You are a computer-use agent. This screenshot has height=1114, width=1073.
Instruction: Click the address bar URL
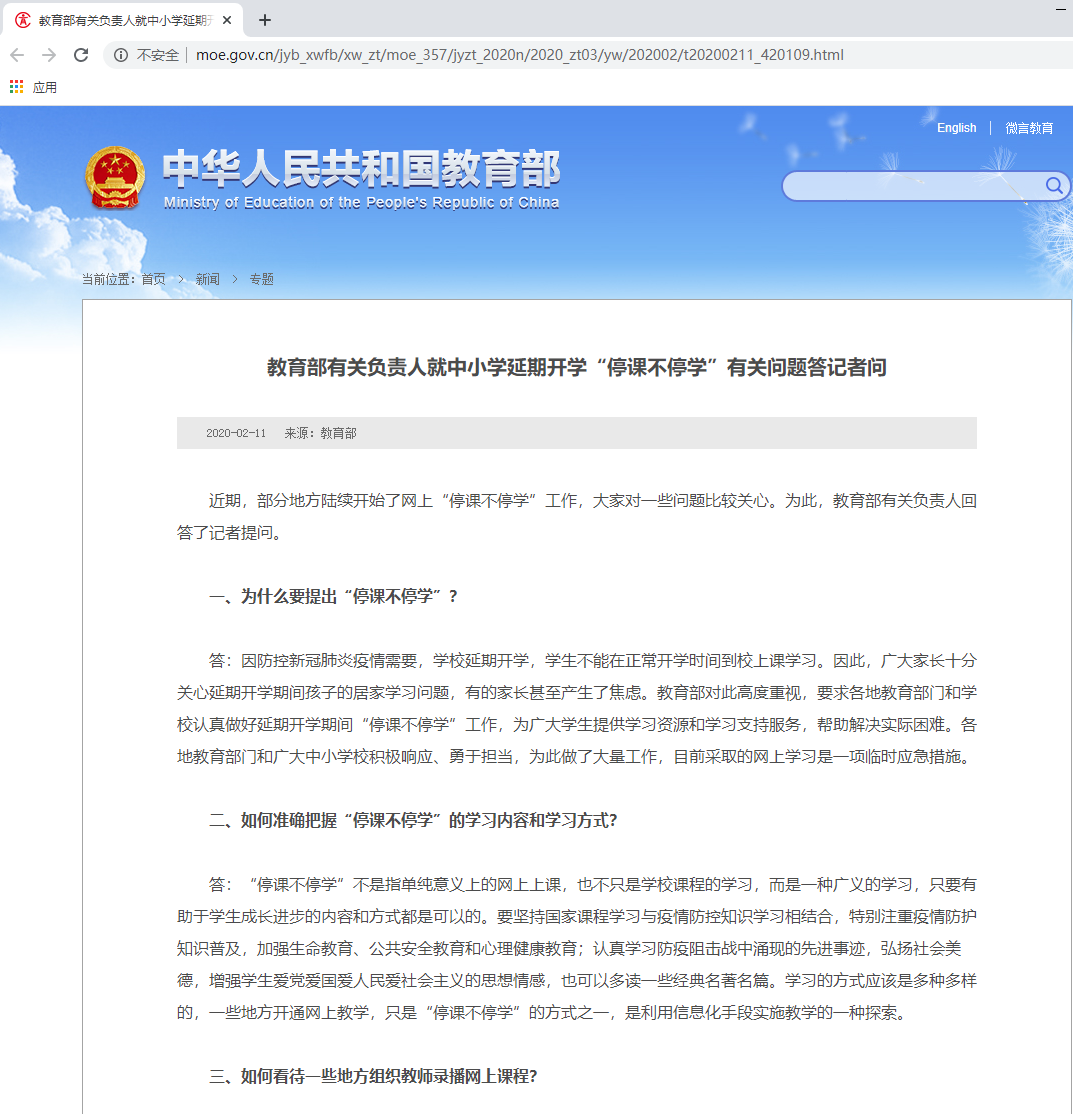[519, 55]
